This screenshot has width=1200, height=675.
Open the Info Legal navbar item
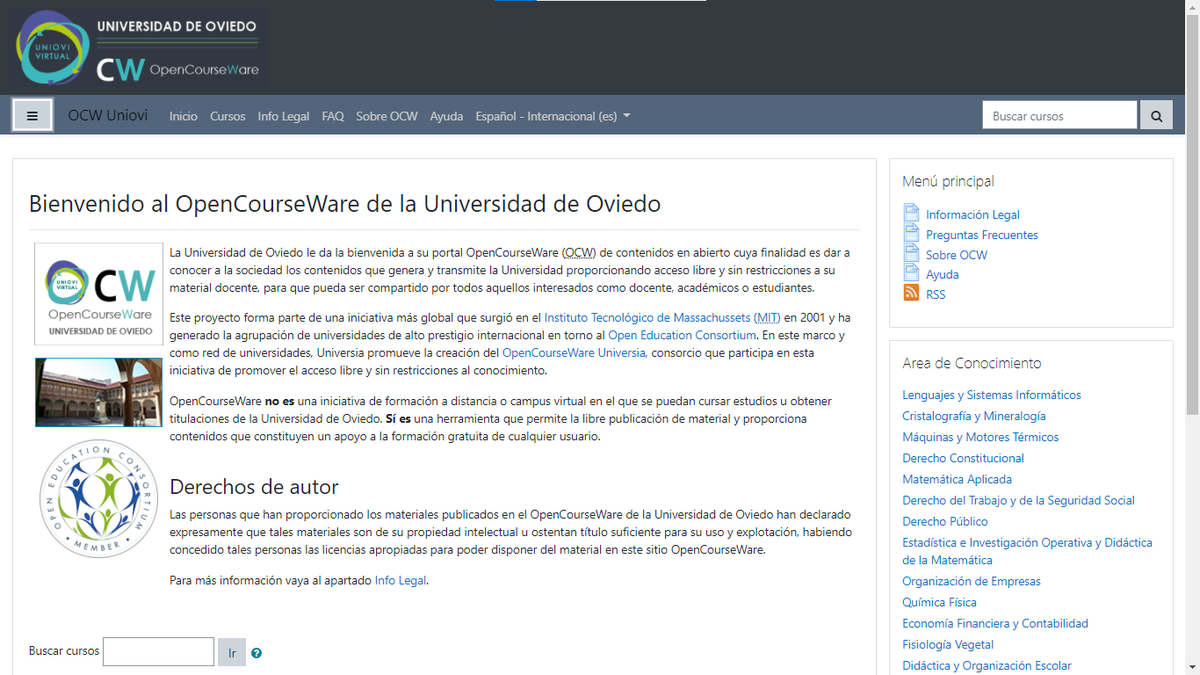click(x=284, y=116)
